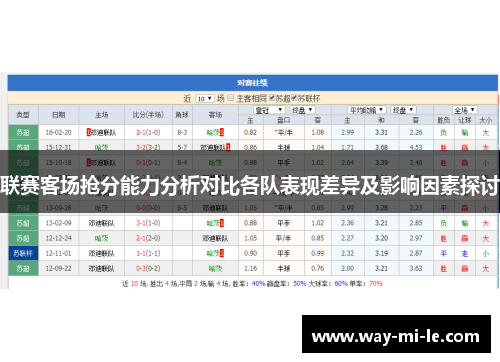Open the 终盘 dropdown beside 平均欧赔
This screenshot has height=362, width=500.
tap(403, 110)
